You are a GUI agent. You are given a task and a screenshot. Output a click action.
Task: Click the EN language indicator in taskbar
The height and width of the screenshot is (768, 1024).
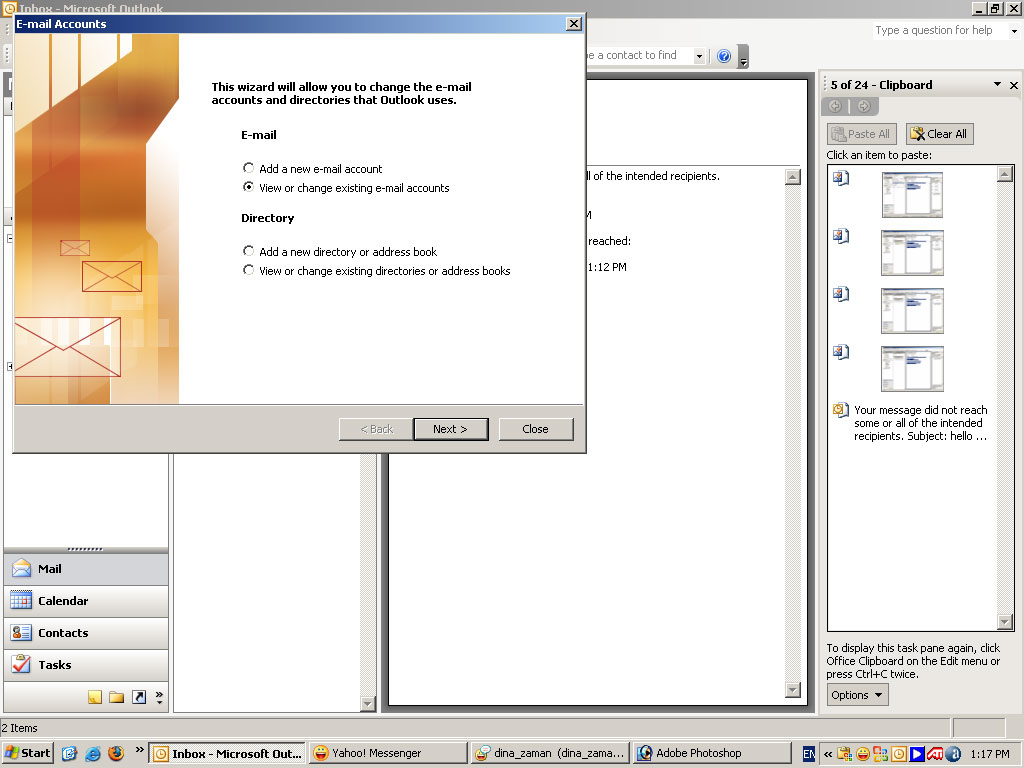(808, 754)
